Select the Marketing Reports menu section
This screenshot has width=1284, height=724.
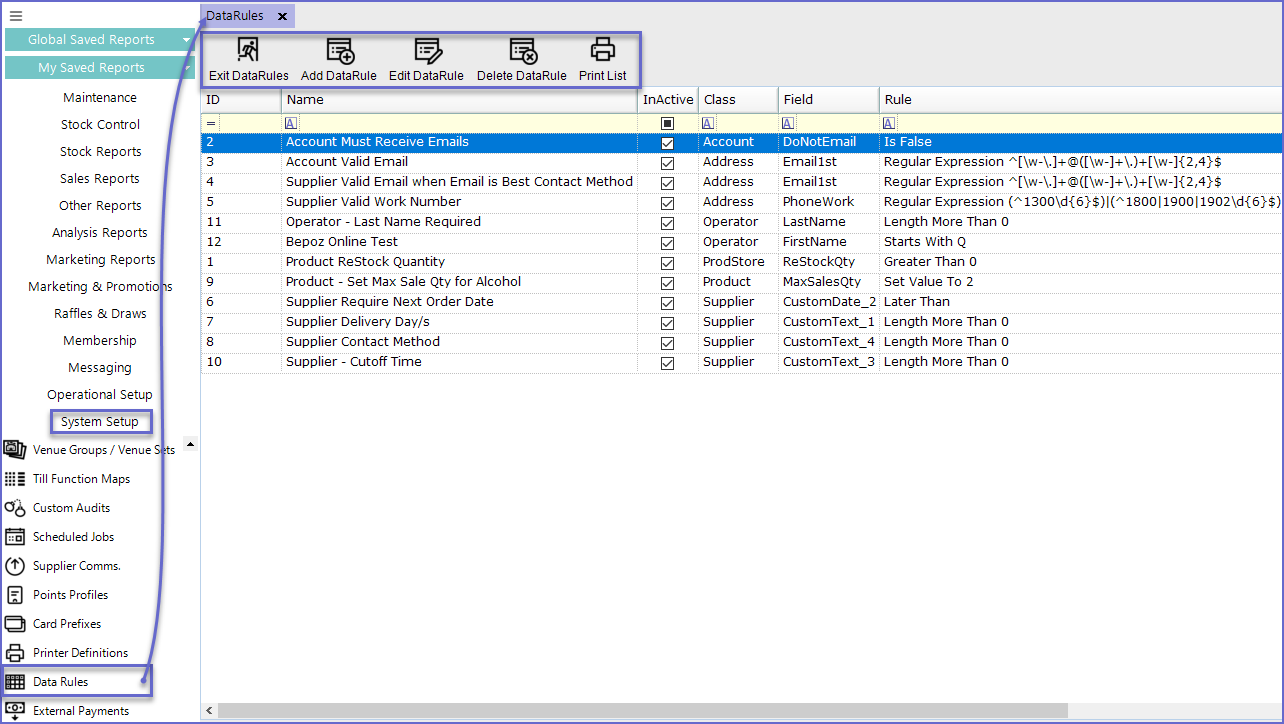100,260
